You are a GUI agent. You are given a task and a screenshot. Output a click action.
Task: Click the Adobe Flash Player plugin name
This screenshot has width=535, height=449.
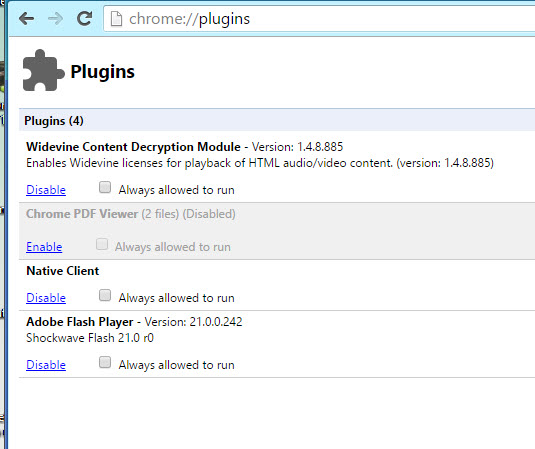79,322
